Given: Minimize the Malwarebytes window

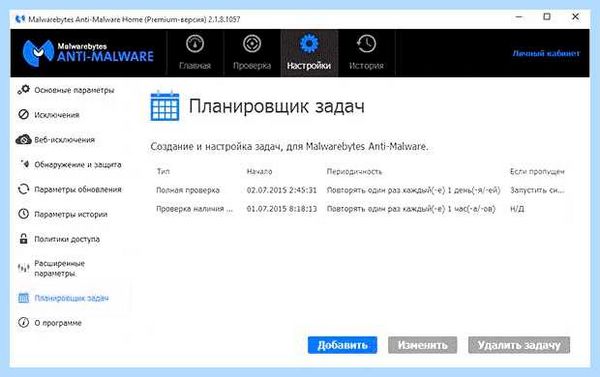Looking at the screenshot, I should point(519,17).
